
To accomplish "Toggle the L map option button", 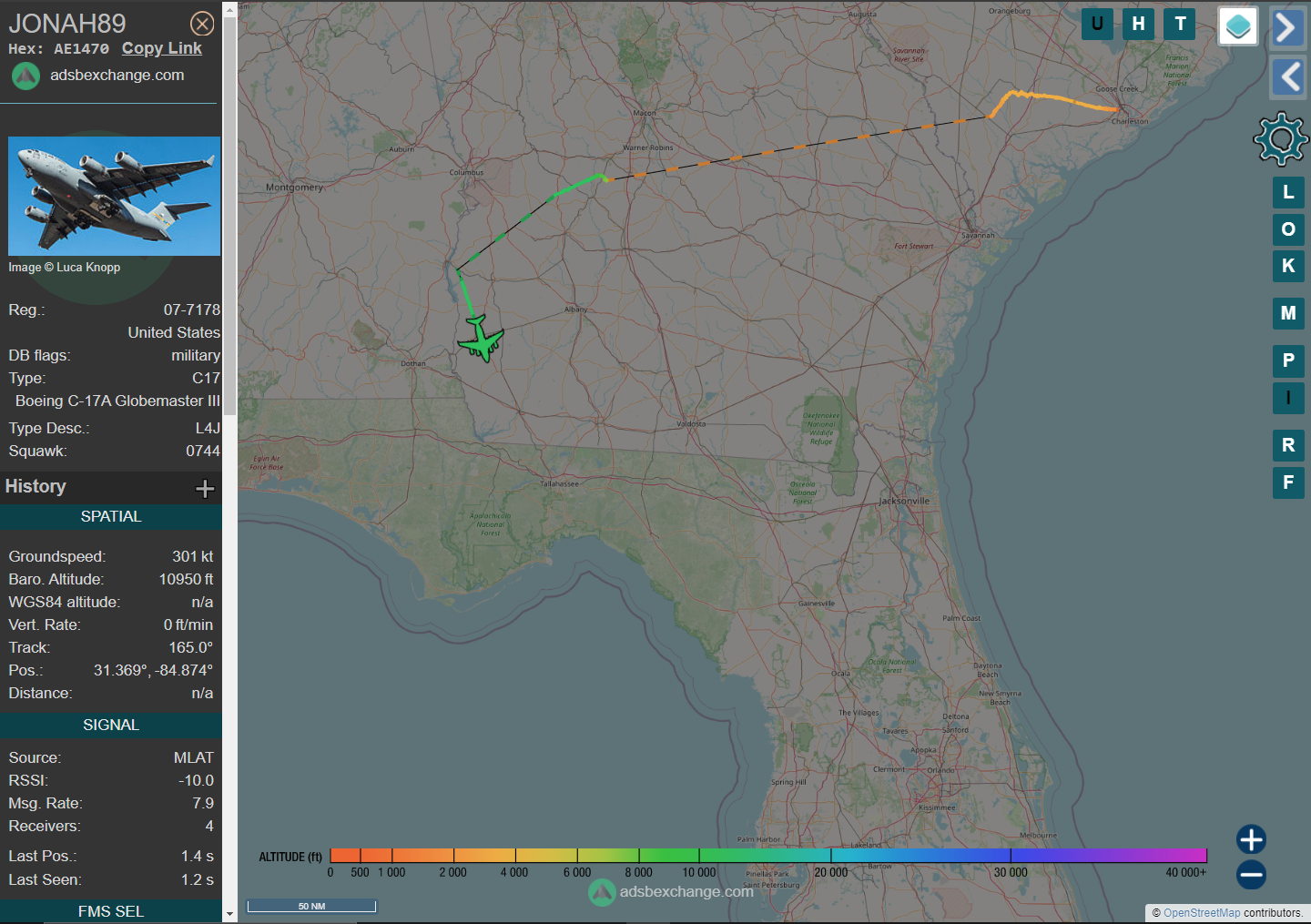I will 1288,192.
